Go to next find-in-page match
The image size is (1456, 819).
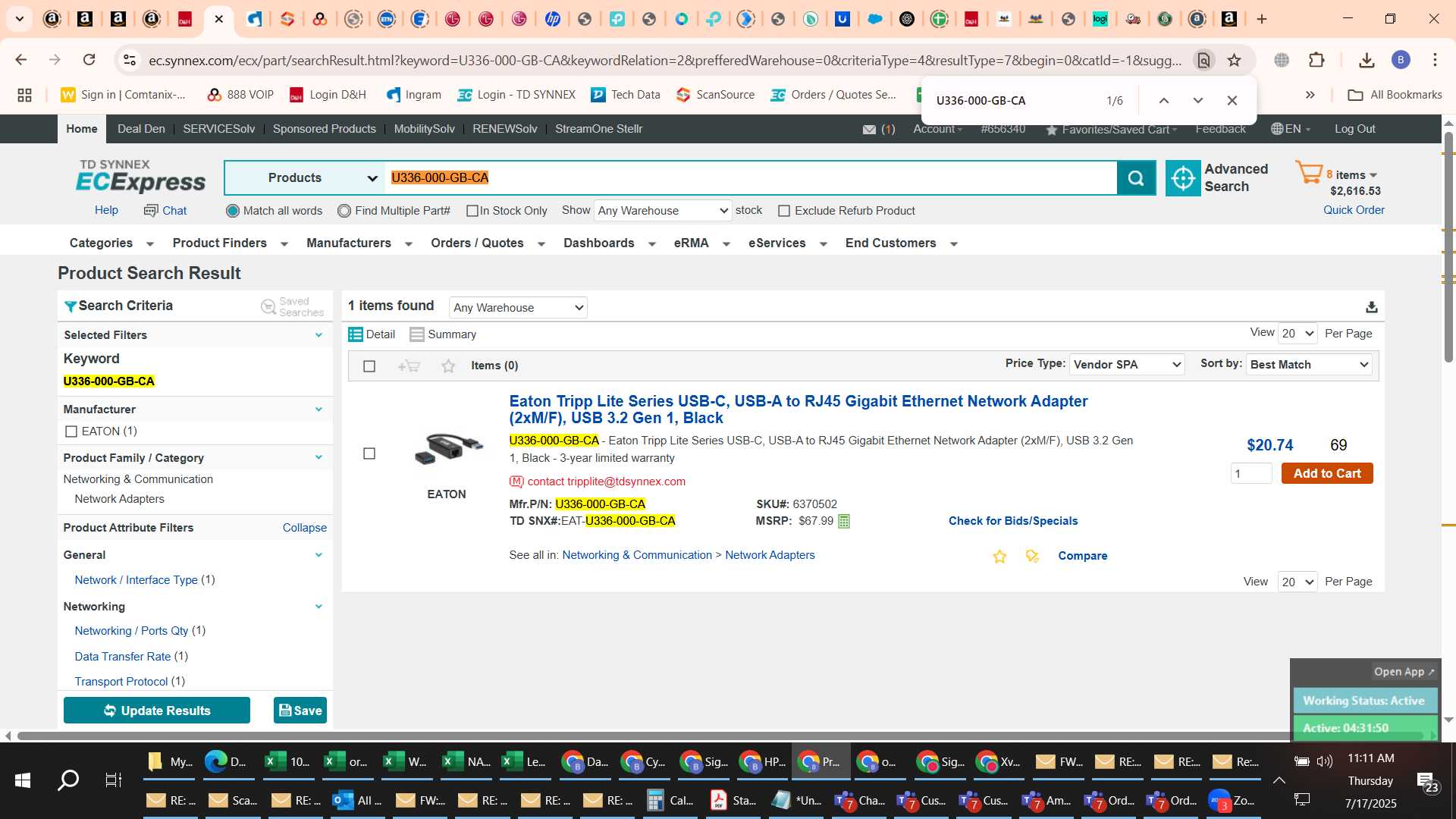tap(1197, 100)
